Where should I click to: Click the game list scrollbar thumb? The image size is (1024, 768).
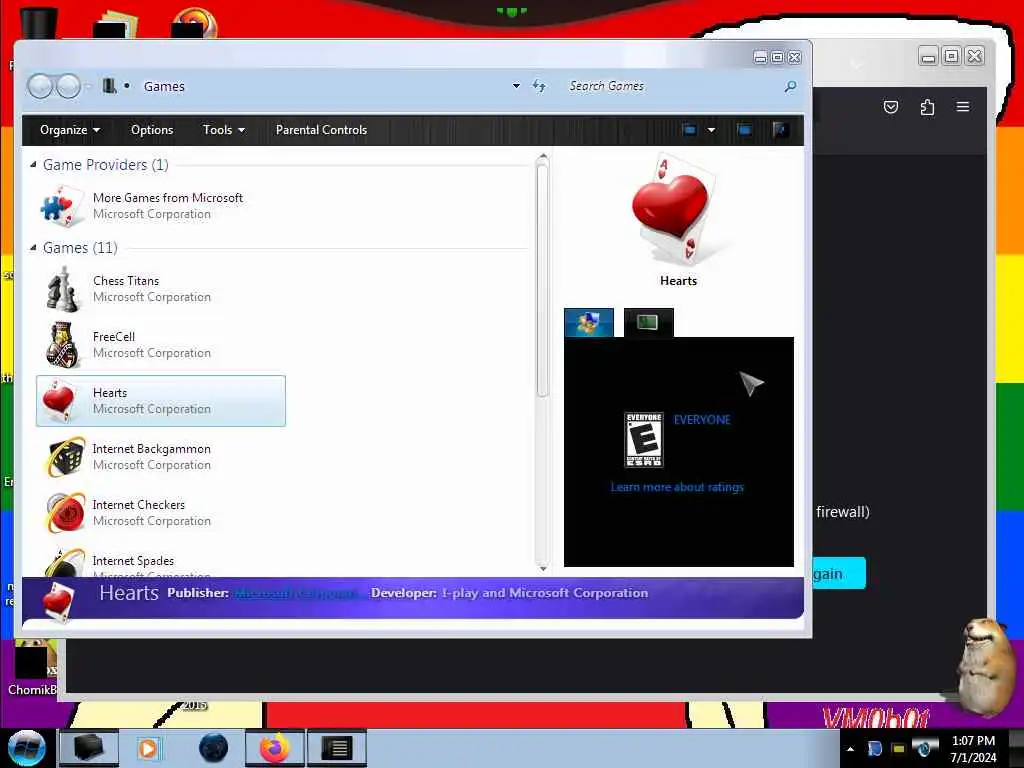pyautogui.click(x=542, y=281)
